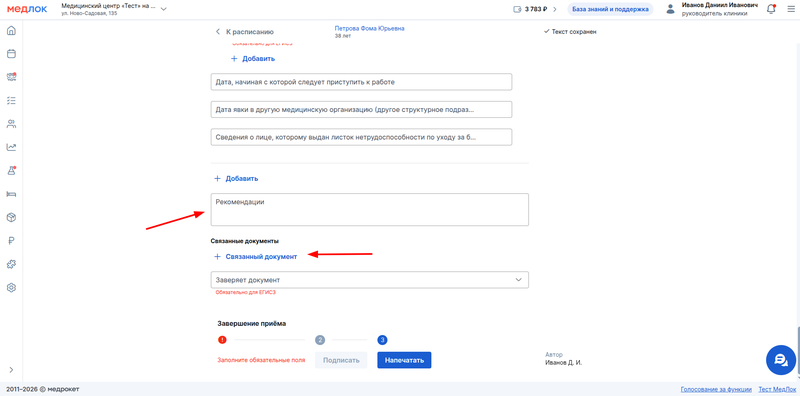Open the home icon in sidebar
This screenshot has height=396, width=800.
(x=11, y=31)
